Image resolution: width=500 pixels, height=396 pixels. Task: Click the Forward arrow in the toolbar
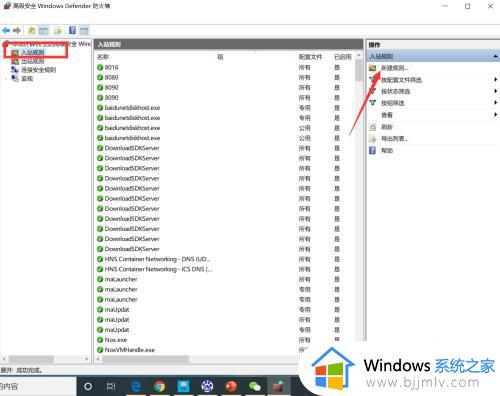point(17,31)
